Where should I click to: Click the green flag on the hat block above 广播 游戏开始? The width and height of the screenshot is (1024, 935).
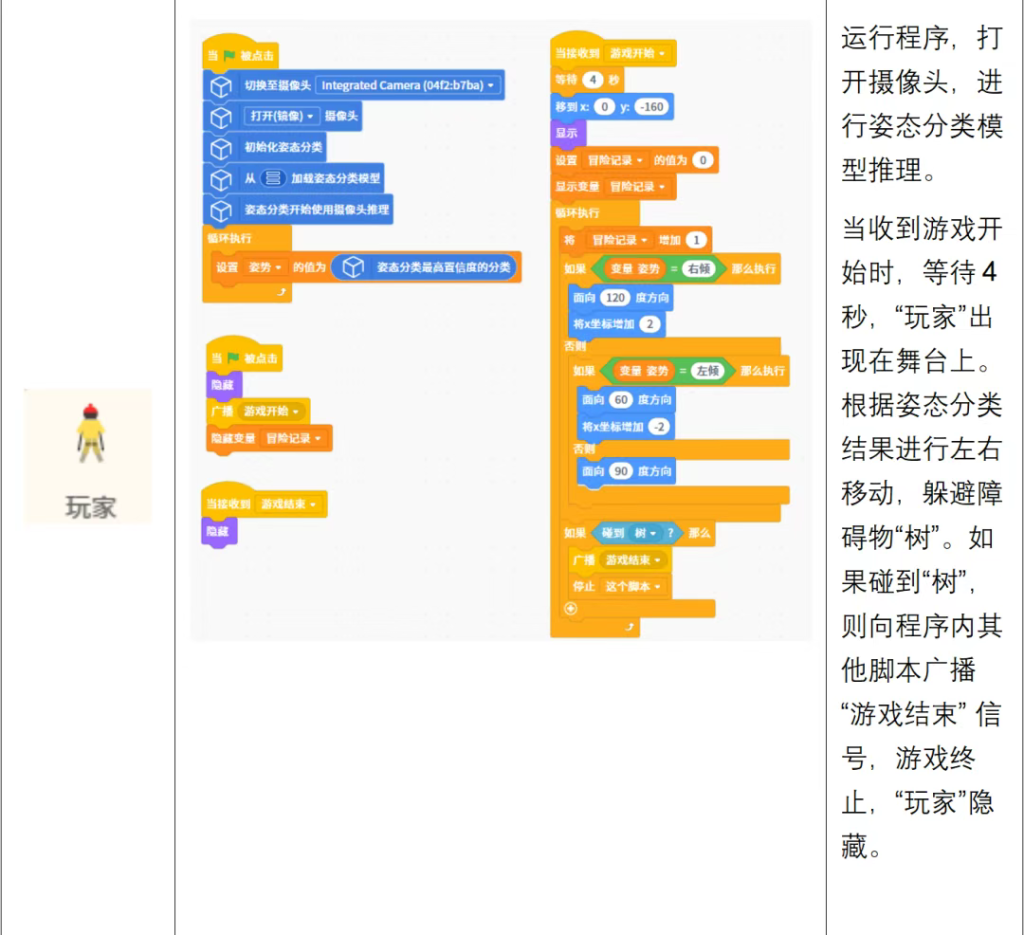tap(229, 358)
